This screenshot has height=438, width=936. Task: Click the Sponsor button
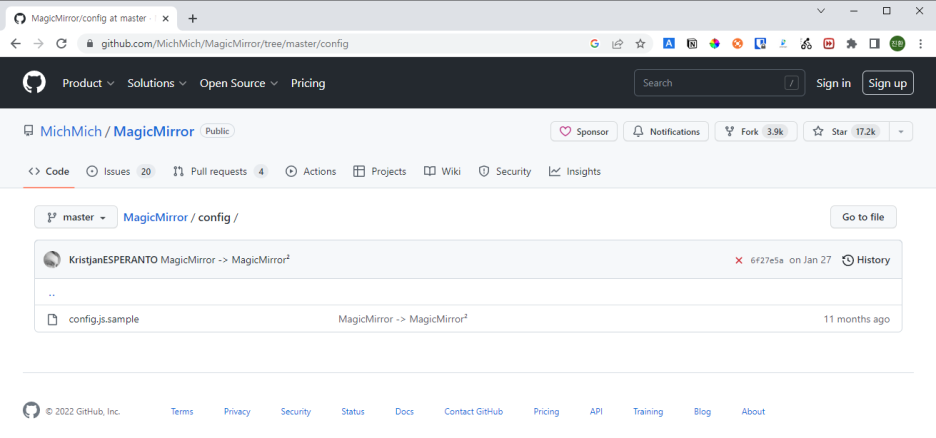coord(584,131)
